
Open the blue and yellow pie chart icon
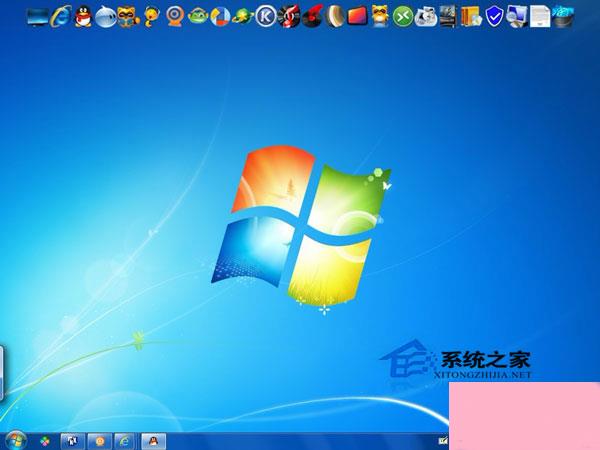[x=220, y=17]
